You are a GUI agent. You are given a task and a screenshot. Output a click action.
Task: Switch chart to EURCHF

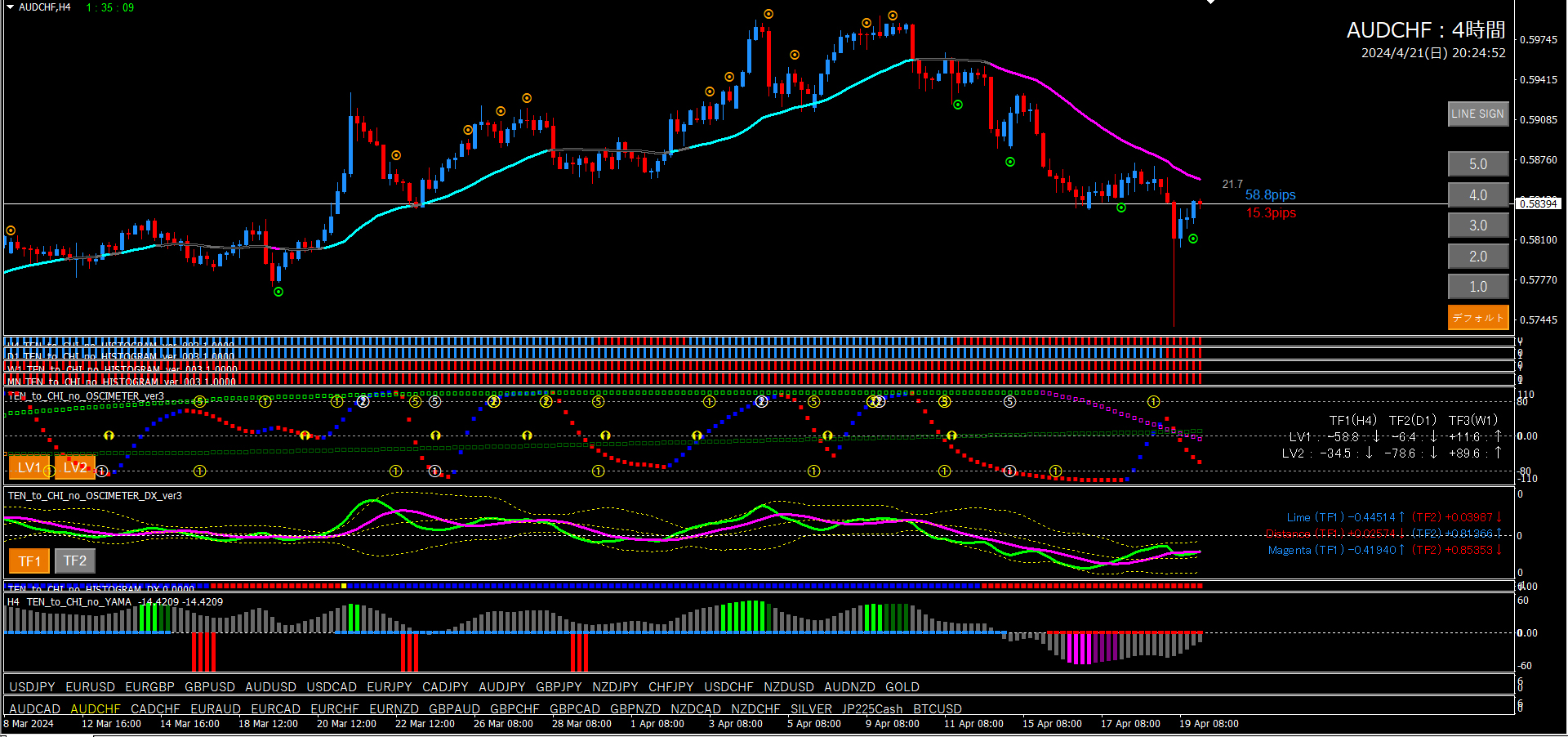coord(335,709)
